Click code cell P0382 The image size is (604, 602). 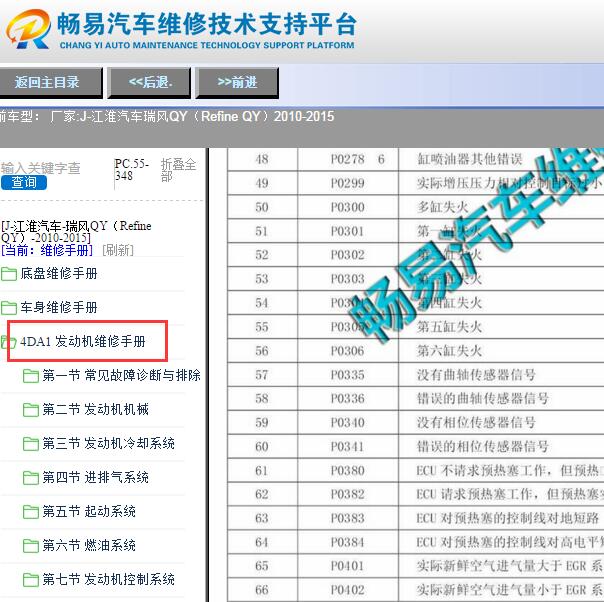click(x=348, y=494)
